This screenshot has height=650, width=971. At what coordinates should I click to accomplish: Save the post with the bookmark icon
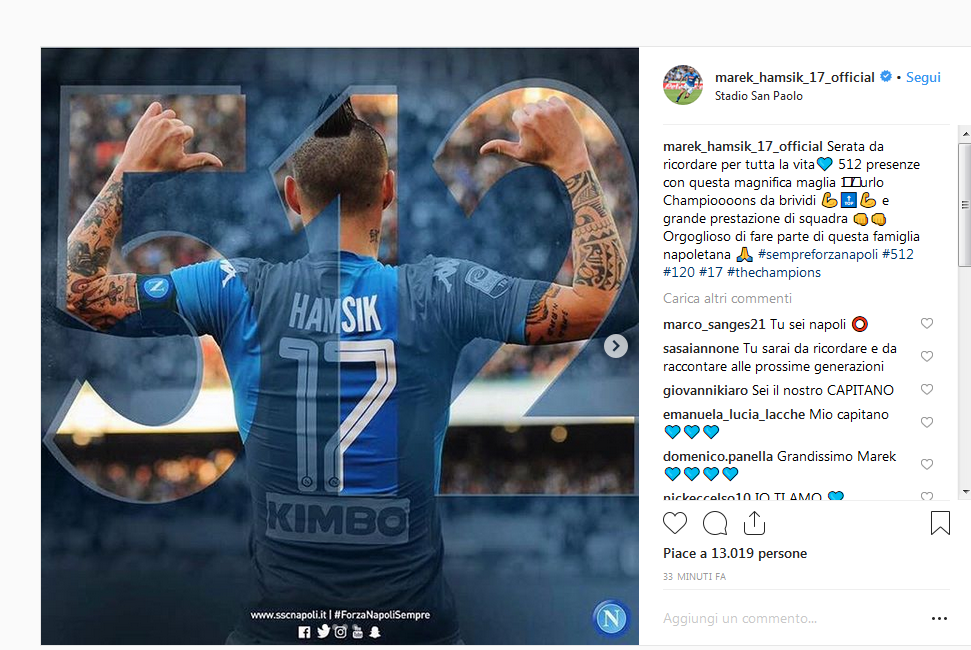click(940, 523)
